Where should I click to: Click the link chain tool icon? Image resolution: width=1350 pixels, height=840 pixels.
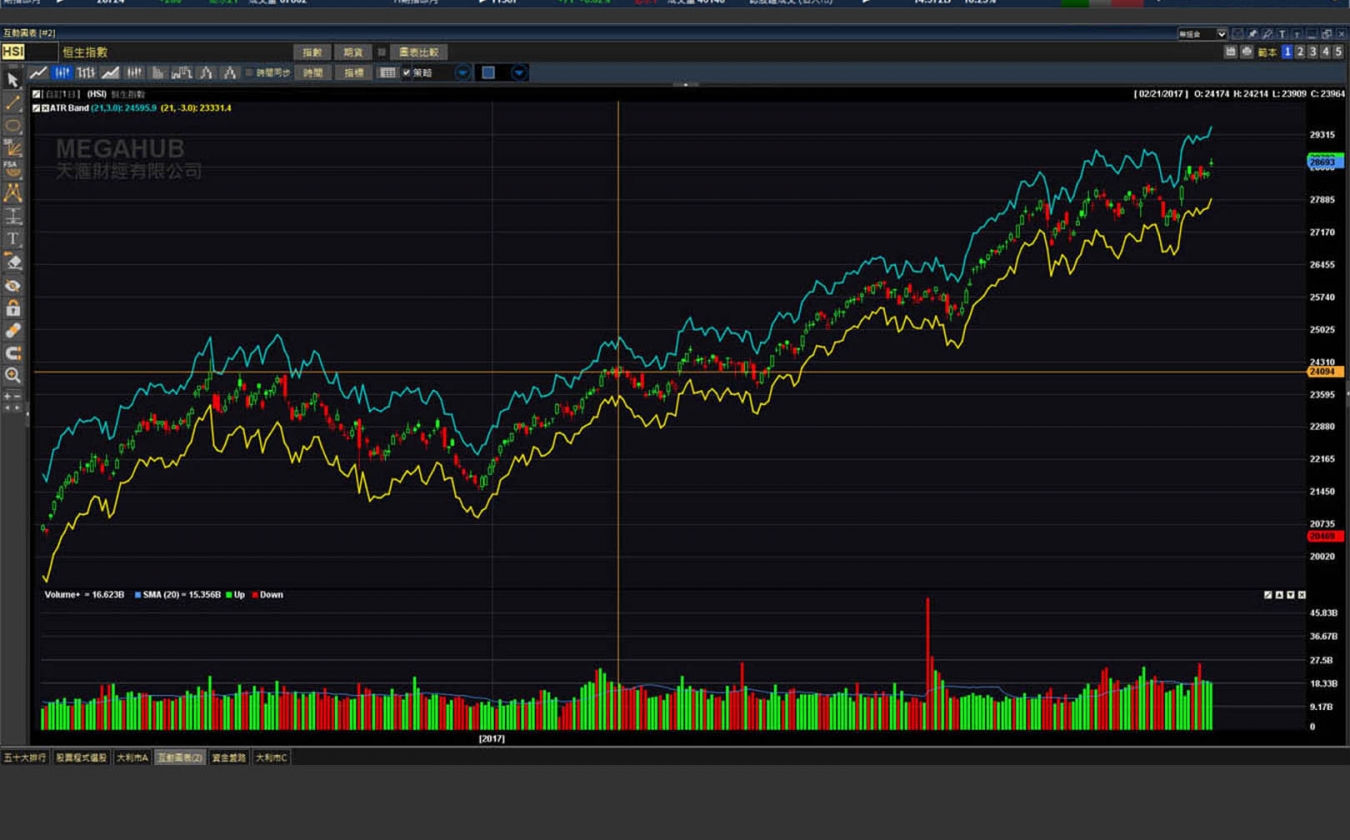(x=13, y=331)
